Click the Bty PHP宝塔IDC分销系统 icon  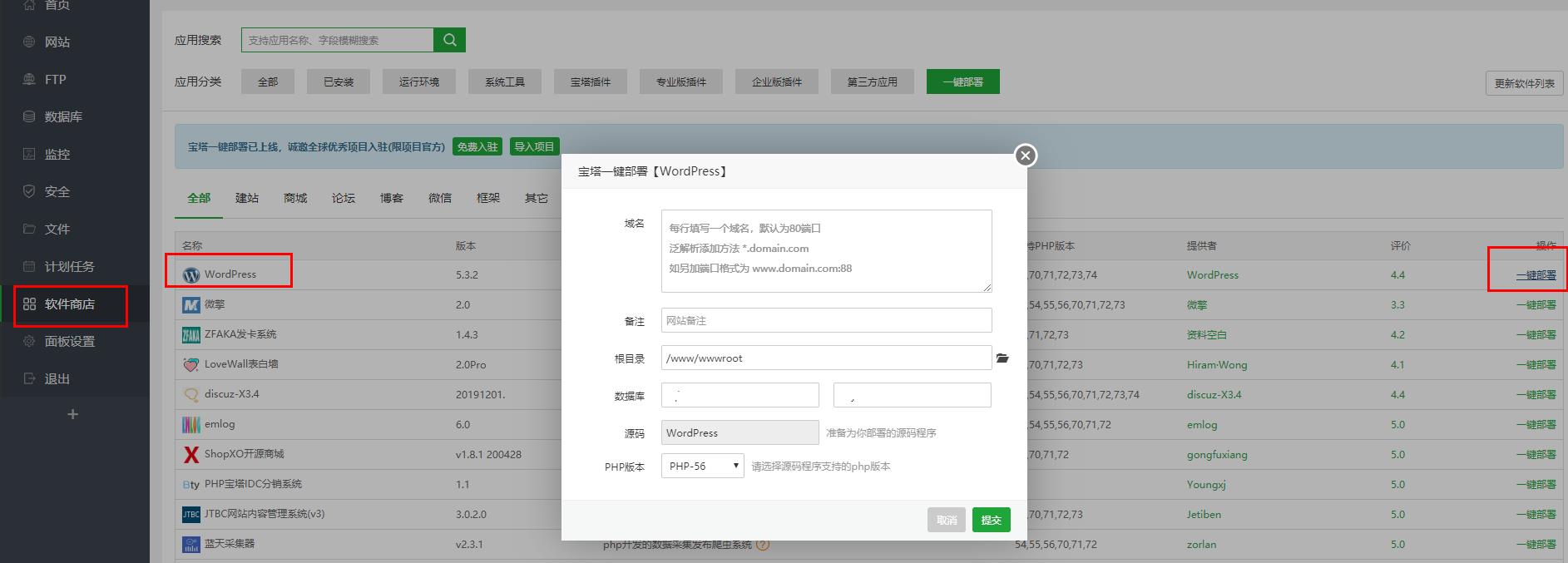tap(191, 484)
